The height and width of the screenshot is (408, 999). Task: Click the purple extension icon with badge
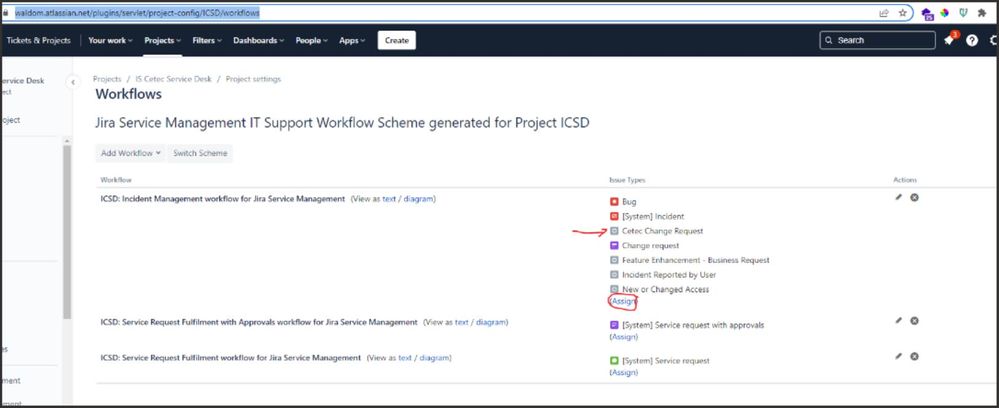click(928, 13)
